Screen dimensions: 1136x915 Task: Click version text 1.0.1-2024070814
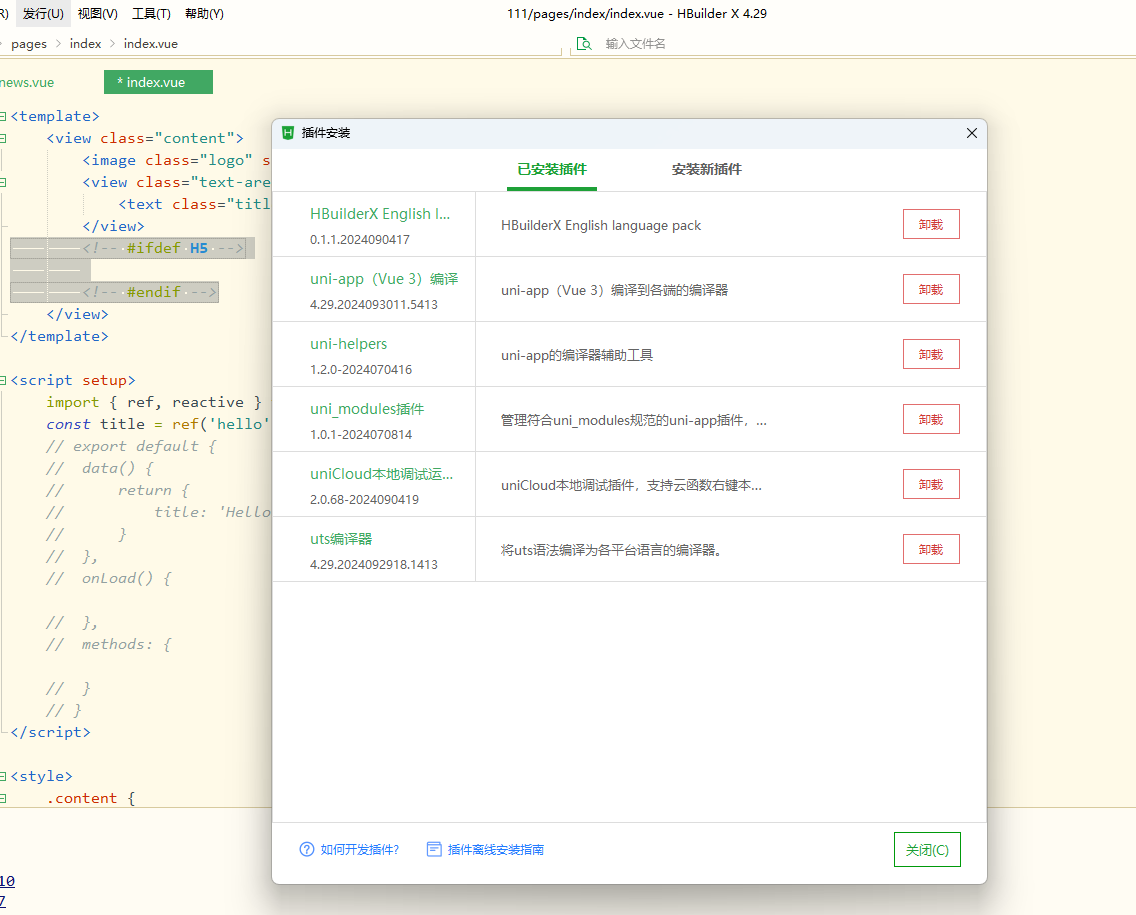pos(361,435)
